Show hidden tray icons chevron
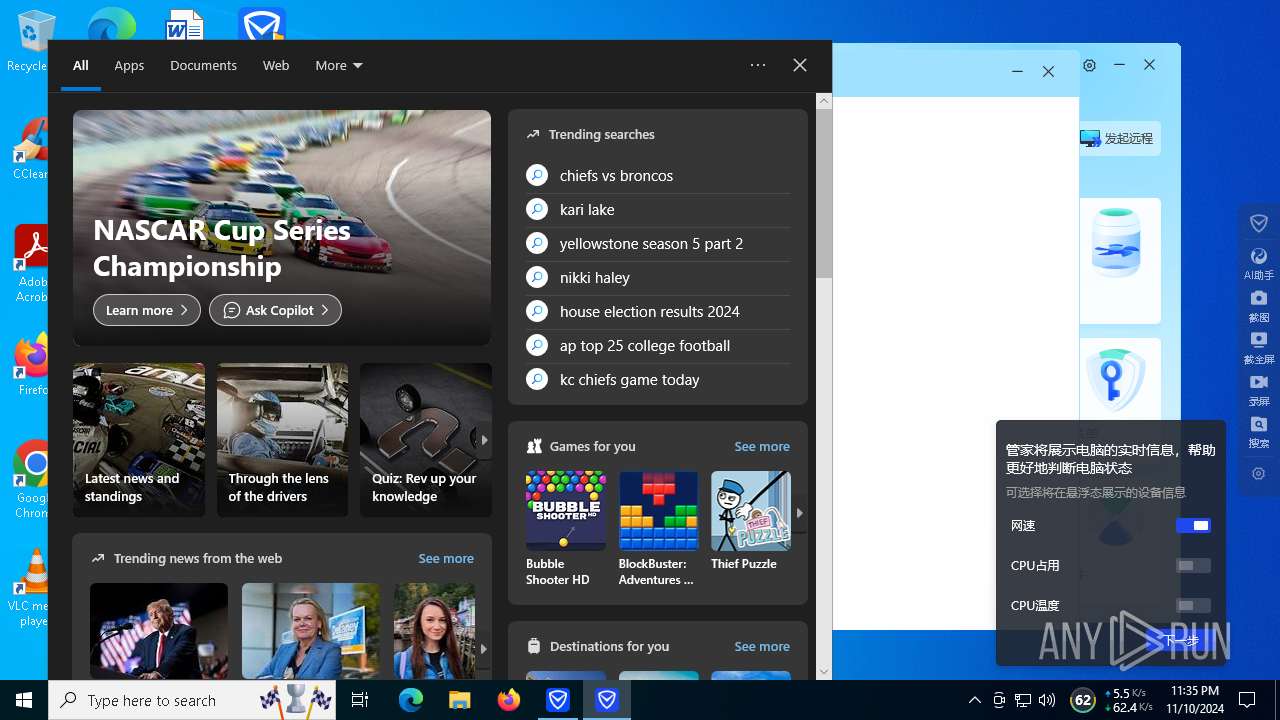Screen dimensions: 1280x720 [975, 700]
